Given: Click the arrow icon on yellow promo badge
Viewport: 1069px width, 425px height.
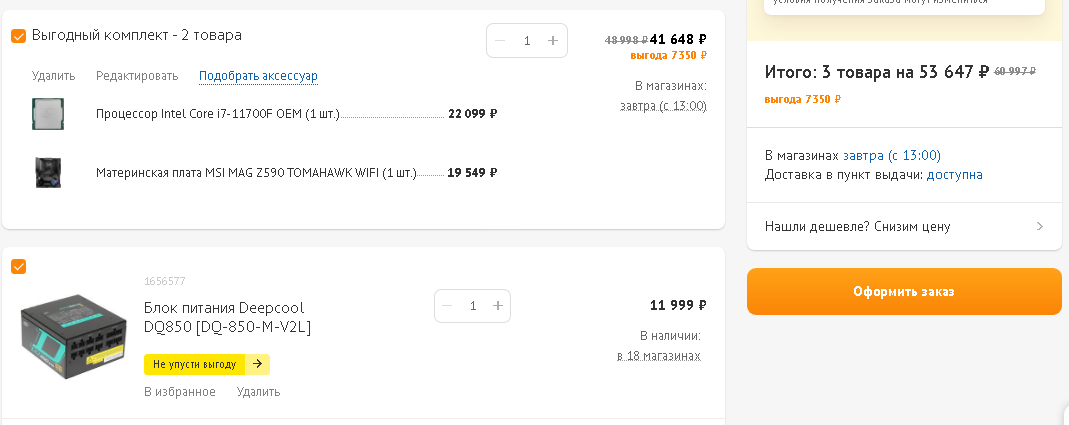Looking at the screenshot, I should pos(257,364).
